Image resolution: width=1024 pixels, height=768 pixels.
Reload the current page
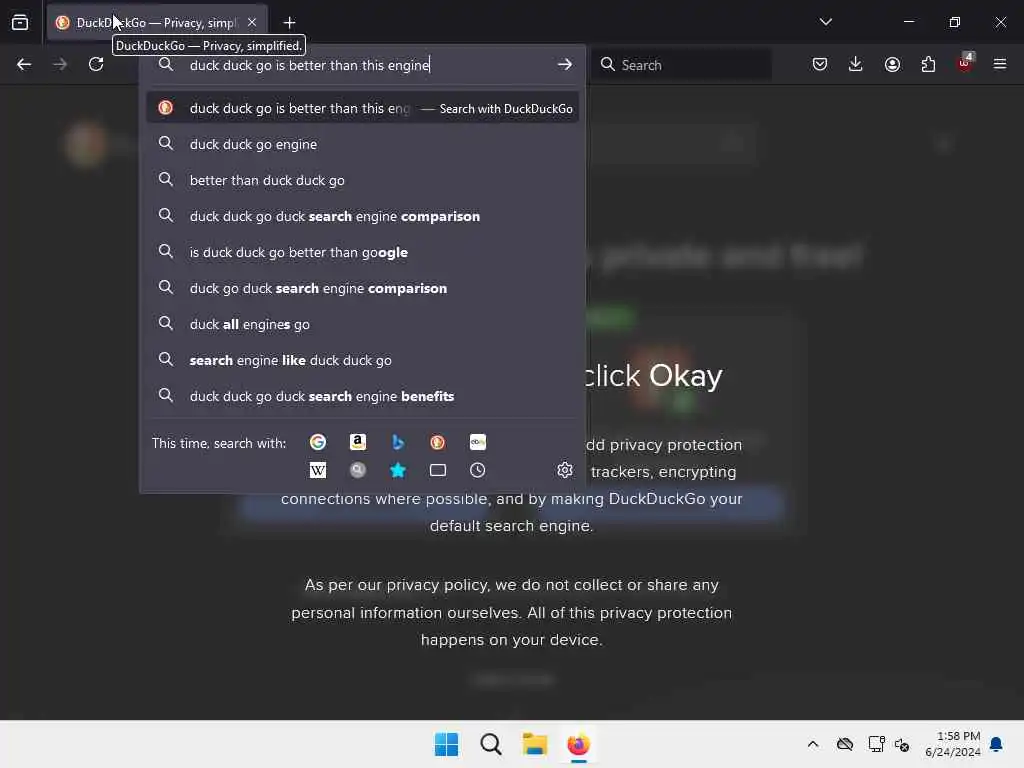coord(96,64)
